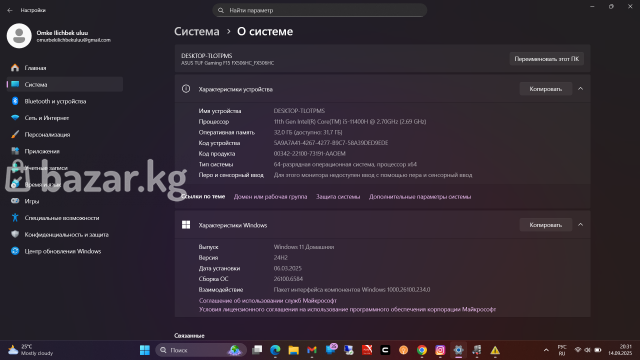Click the Settings gear taskbar icon
640x360 pixels.
pos(458,350)
